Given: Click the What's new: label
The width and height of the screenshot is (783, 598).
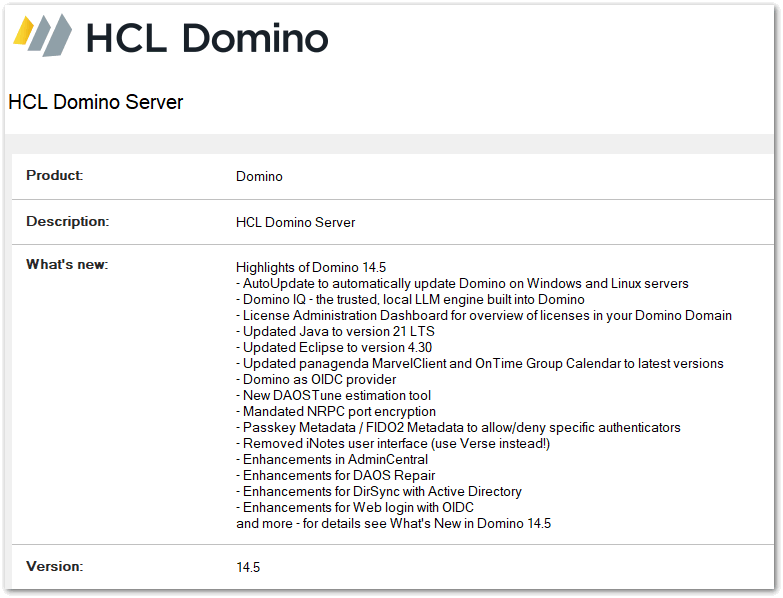Looking at the screenshot, I should click(x=67, y=265).
